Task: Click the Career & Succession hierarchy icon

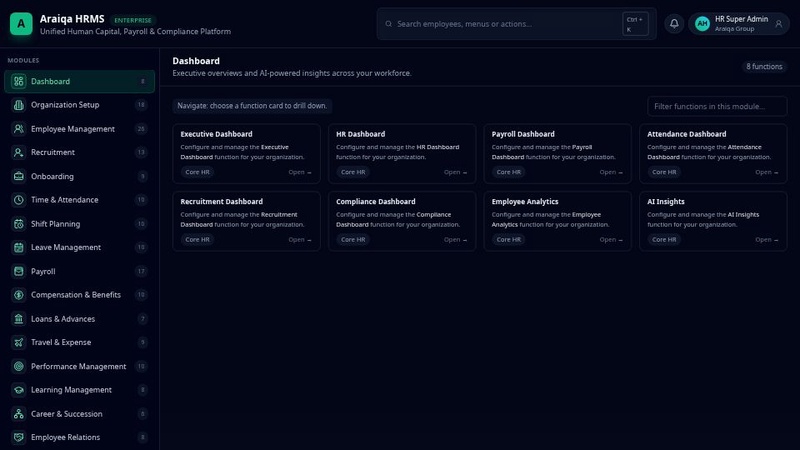Action: (x=19, y=414)
